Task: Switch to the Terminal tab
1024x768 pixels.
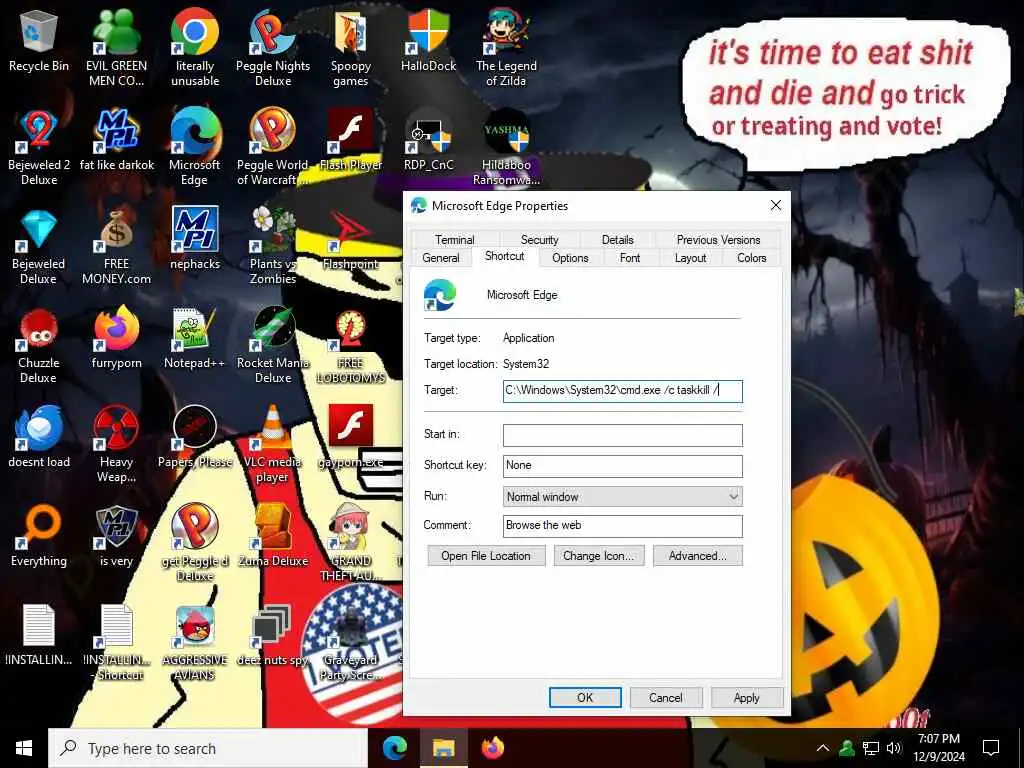Action: [x=455, y=240]
